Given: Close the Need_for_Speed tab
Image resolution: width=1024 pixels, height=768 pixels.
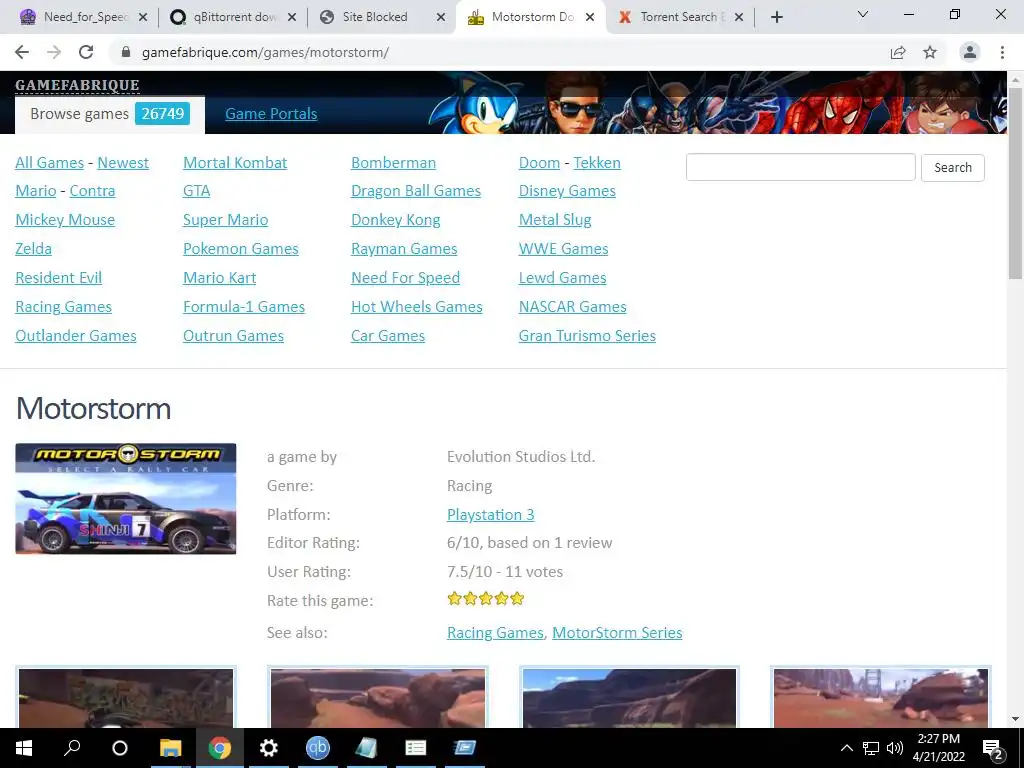Looking at the screenshot, I should 143,17.
